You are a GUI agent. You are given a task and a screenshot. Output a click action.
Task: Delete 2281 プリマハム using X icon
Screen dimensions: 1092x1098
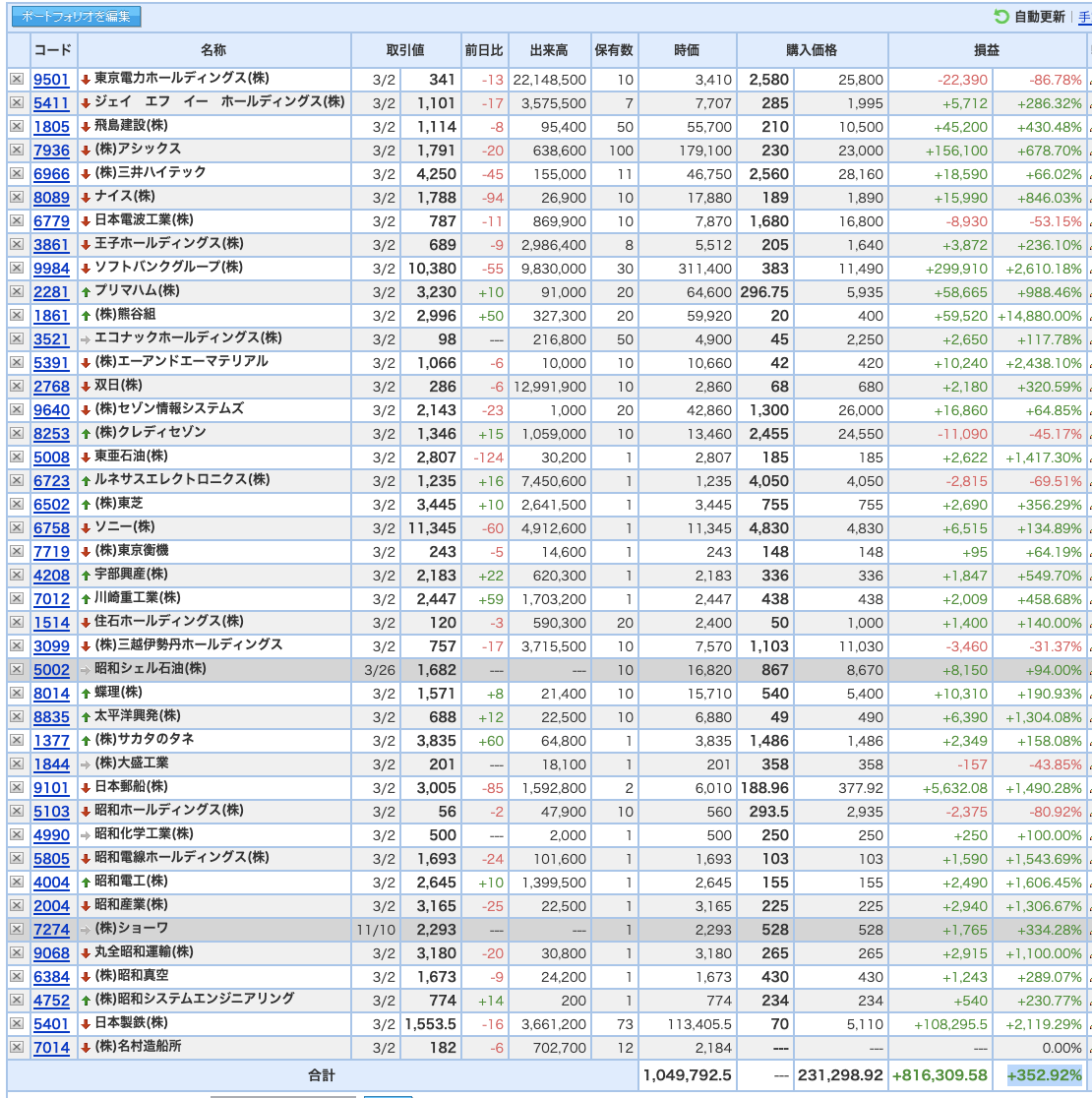tap(17, 292)
